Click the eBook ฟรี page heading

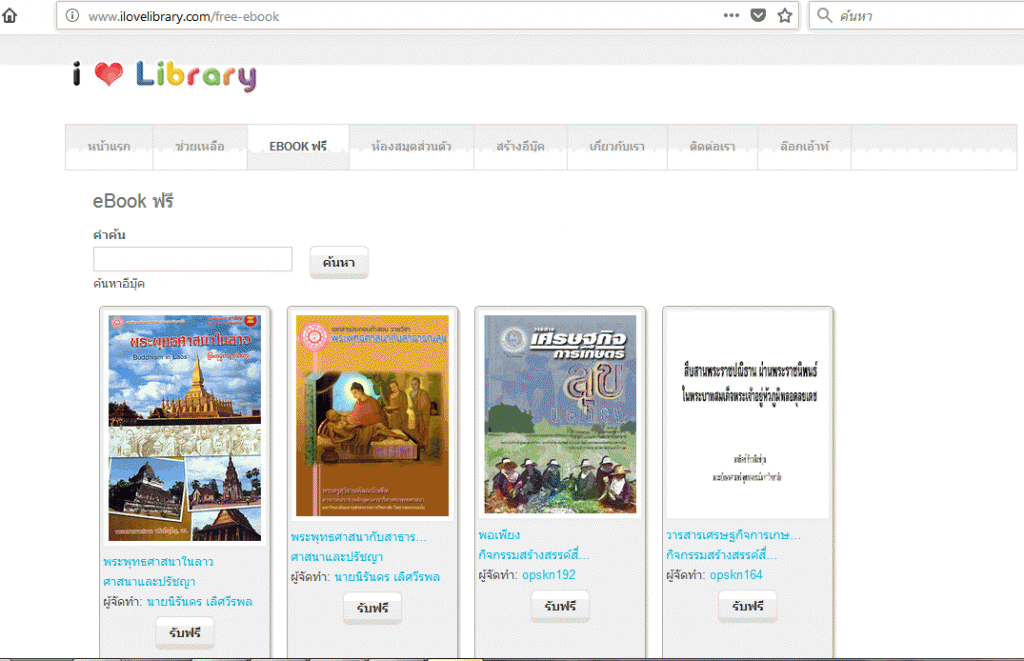133,201
